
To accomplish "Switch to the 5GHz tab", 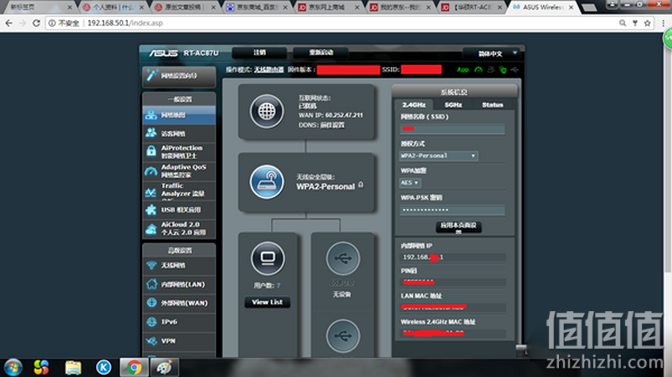I will coord(453,105).
